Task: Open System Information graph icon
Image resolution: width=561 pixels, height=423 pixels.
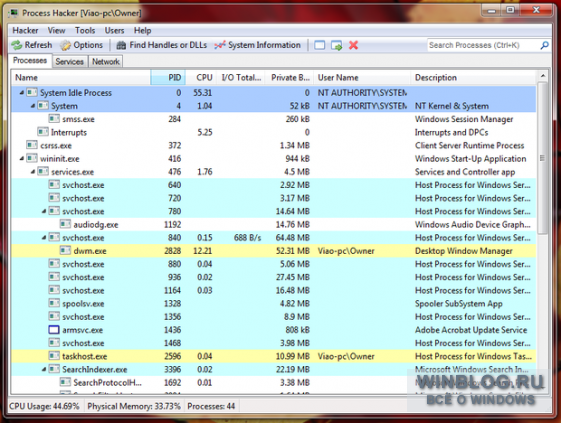Action: point(220,45)
